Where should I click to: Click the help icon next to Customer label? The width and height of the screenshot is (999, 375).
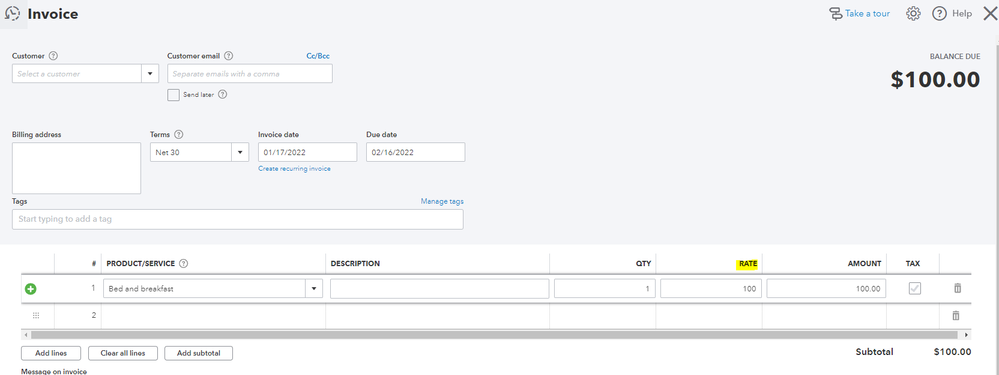point(53,55)
